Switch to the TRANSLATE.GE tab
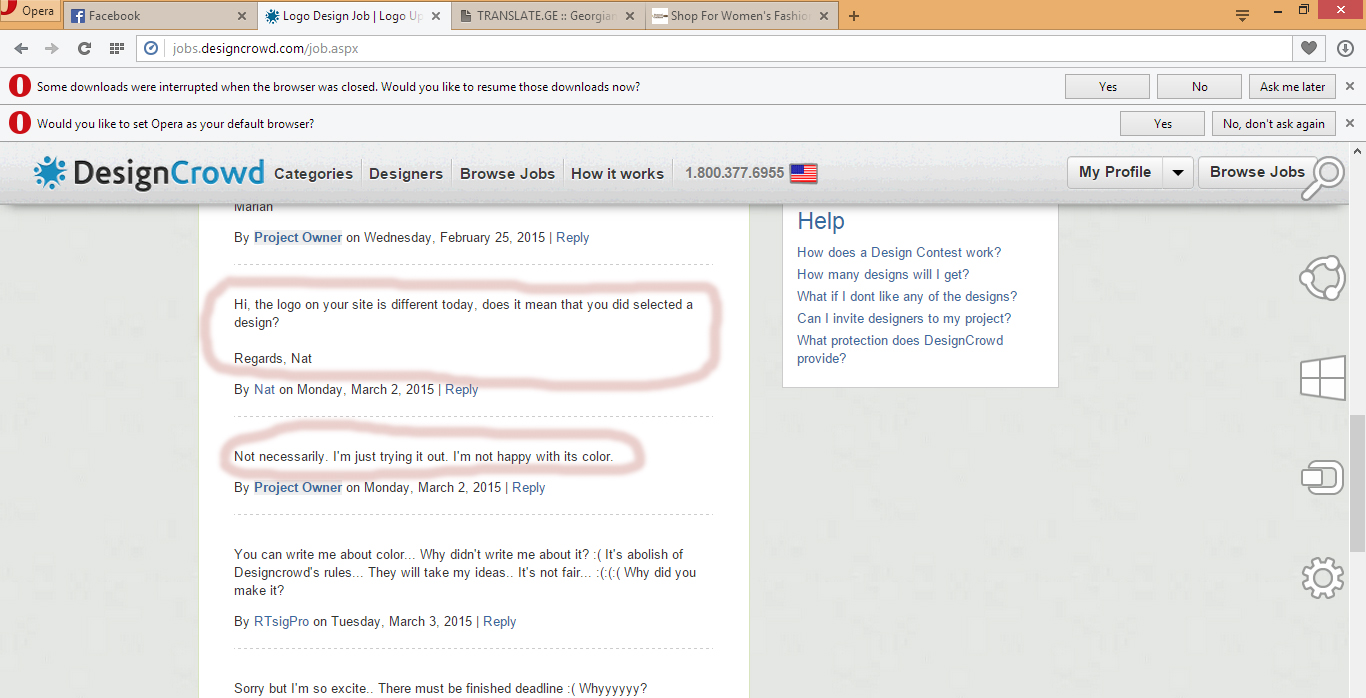Screen dimensions: 1366x698 pyautogui.click(x=547, y=16)
